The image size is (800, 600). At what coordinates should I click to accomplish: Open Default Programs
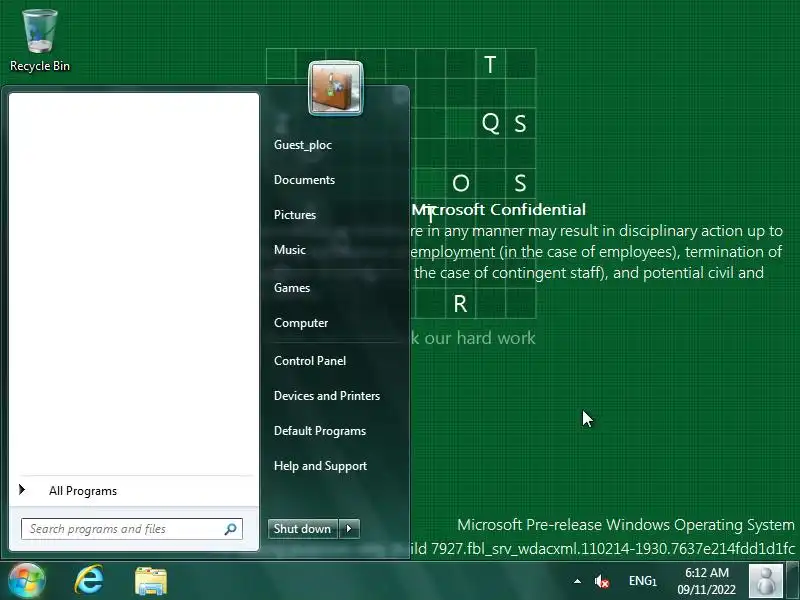pyautogui.click(x=320, y=431)
